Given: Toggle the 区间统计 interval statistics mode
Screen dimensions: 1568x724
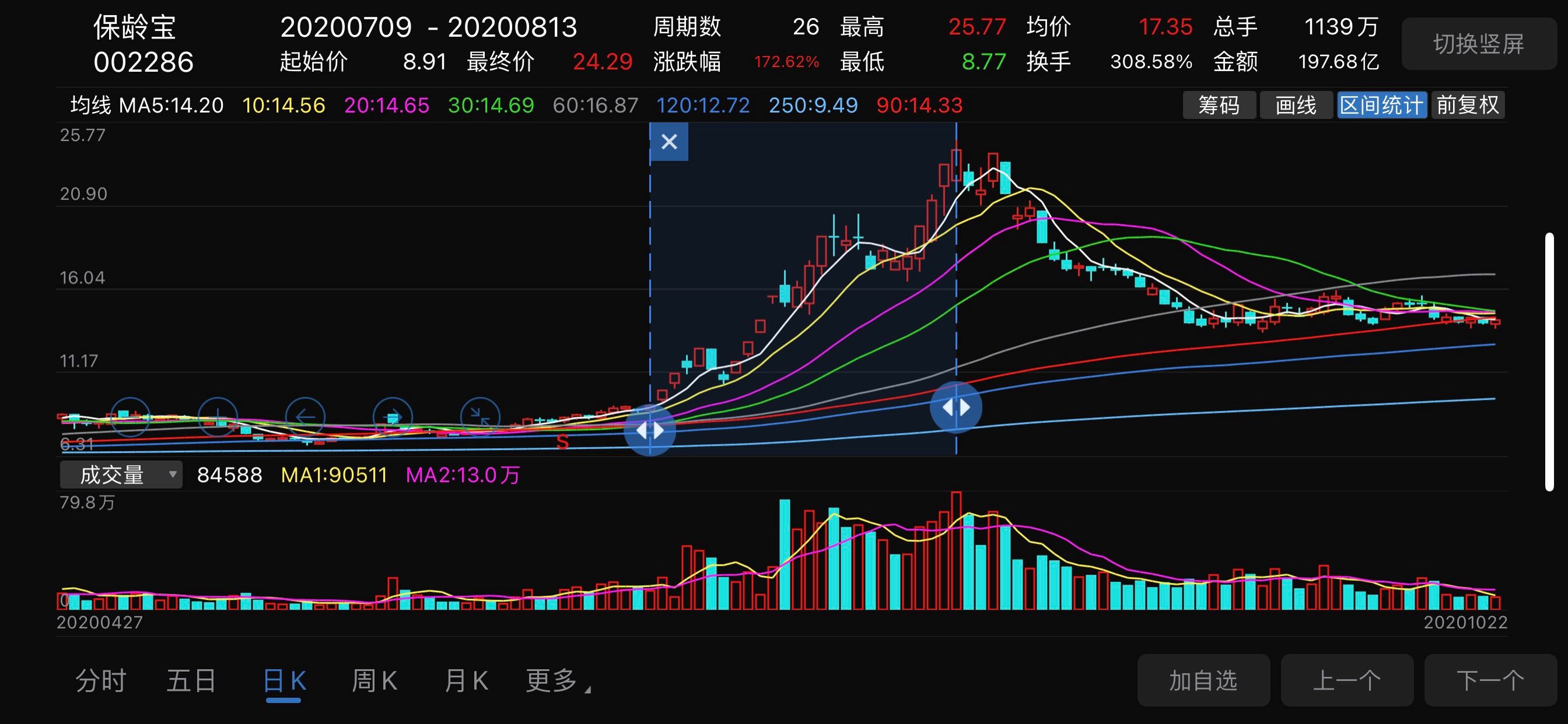Looking at the screenshot, I should tap(1382, 106).
